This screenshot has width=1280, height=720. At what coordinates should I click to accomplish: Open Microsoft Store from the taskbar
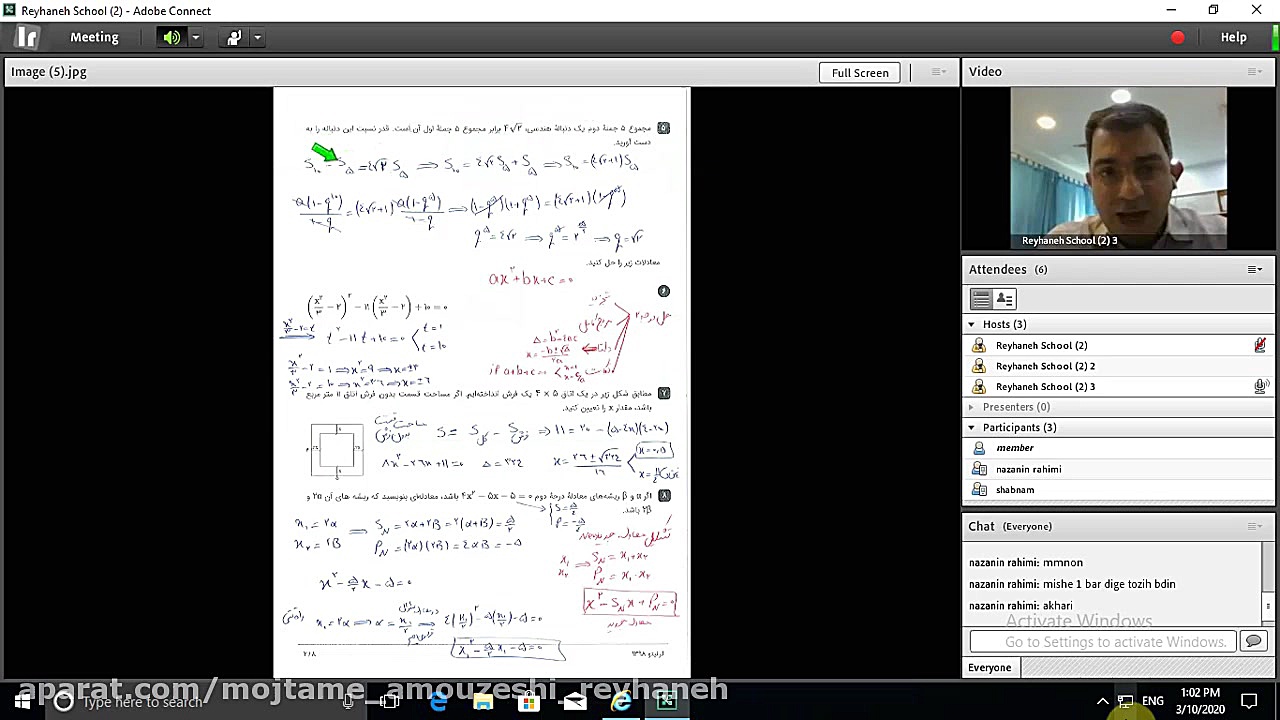pos(529,702)
